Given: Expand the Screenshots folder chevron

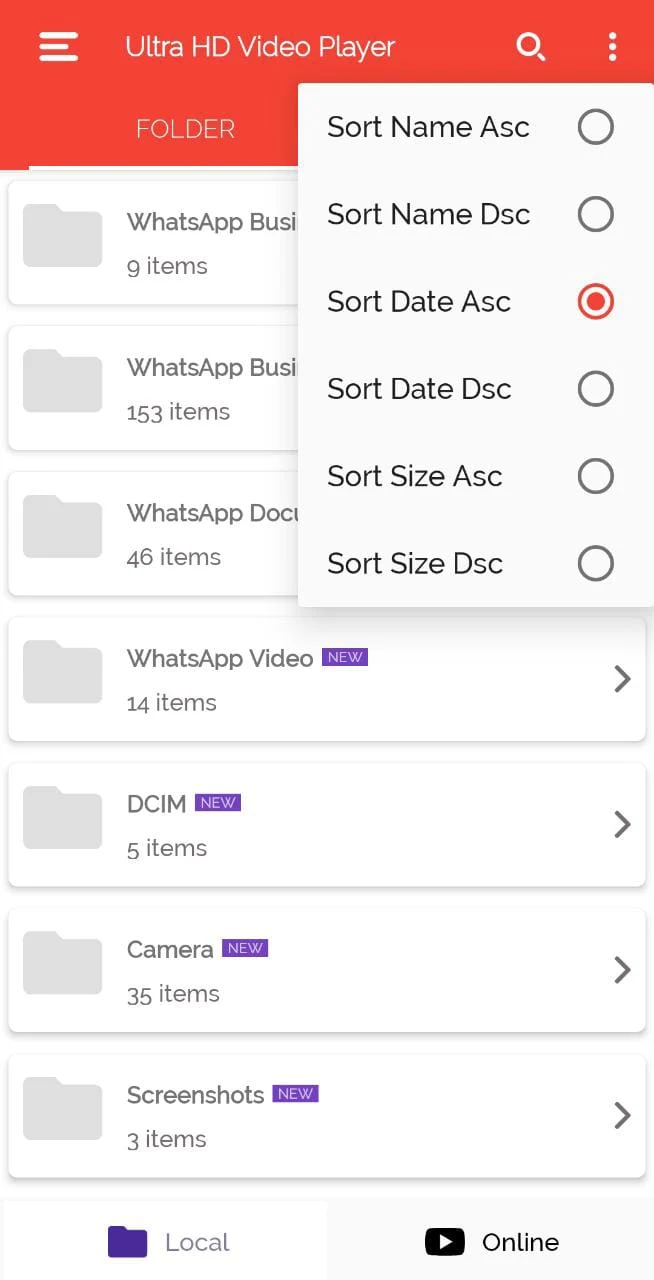Looking at the screenshot, I should tap(622, 1115).
